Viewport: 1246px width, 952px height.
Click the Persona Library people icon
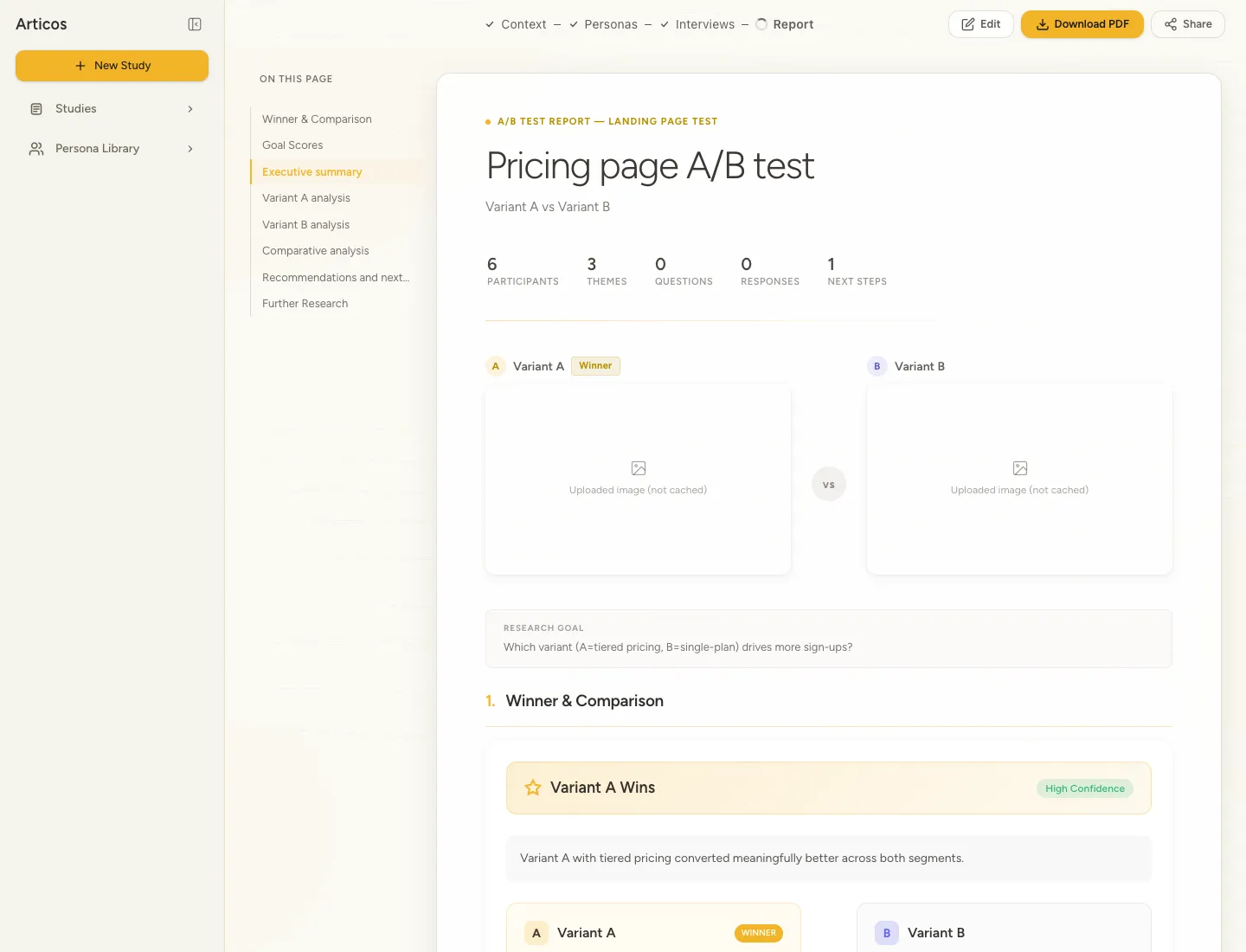pyautogui.click(x=36, y=149)
